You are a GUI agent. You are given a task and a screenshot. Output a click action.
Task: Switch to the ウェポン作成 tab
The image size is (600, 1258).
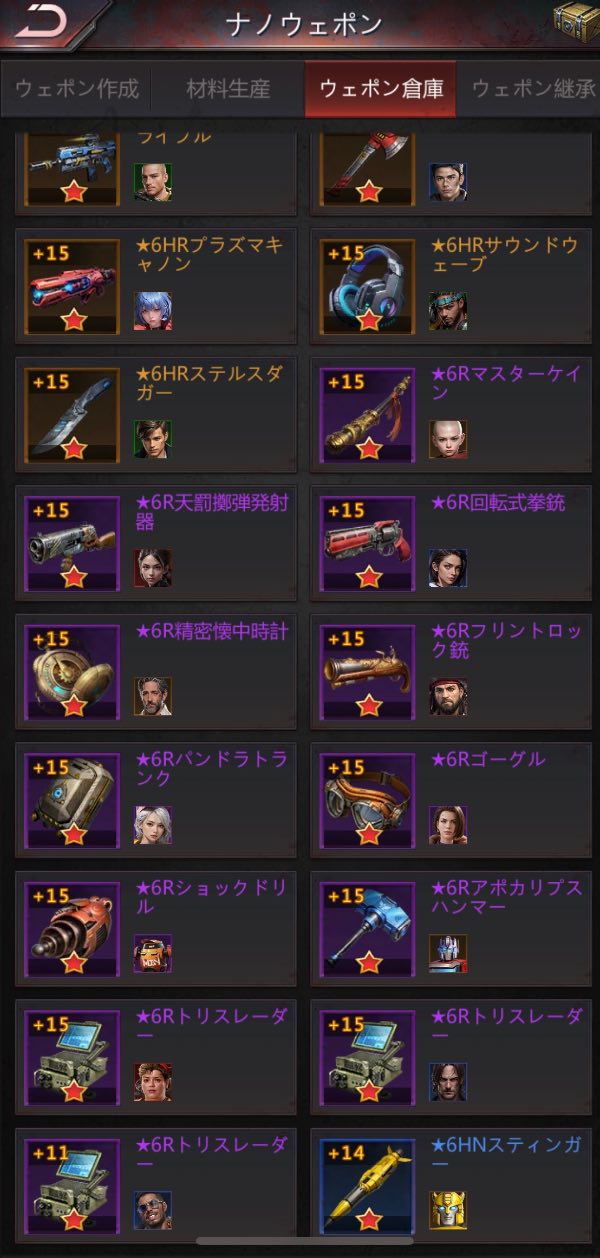[77, 89]
